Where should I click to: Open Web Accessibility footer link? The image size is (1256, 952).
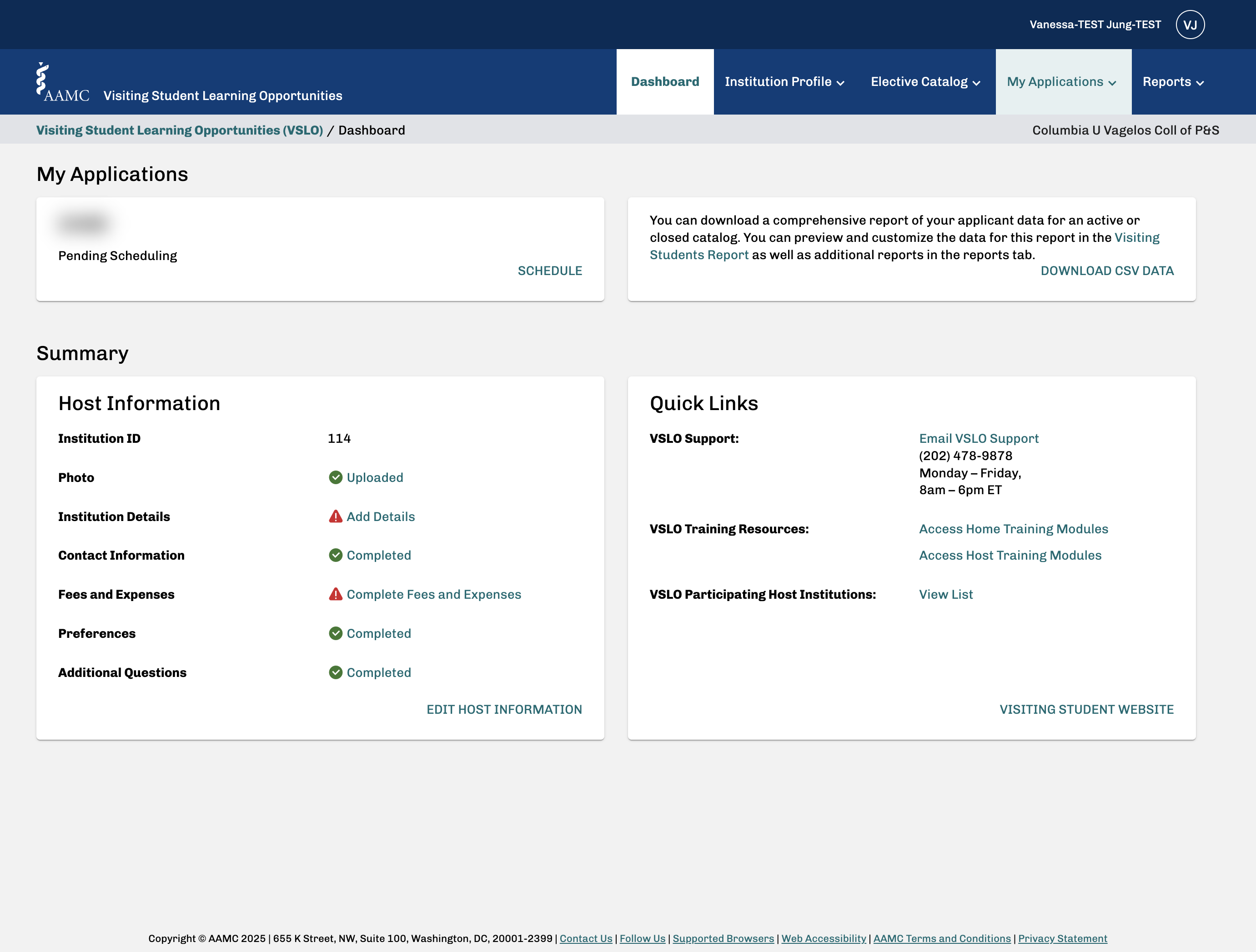824,938
